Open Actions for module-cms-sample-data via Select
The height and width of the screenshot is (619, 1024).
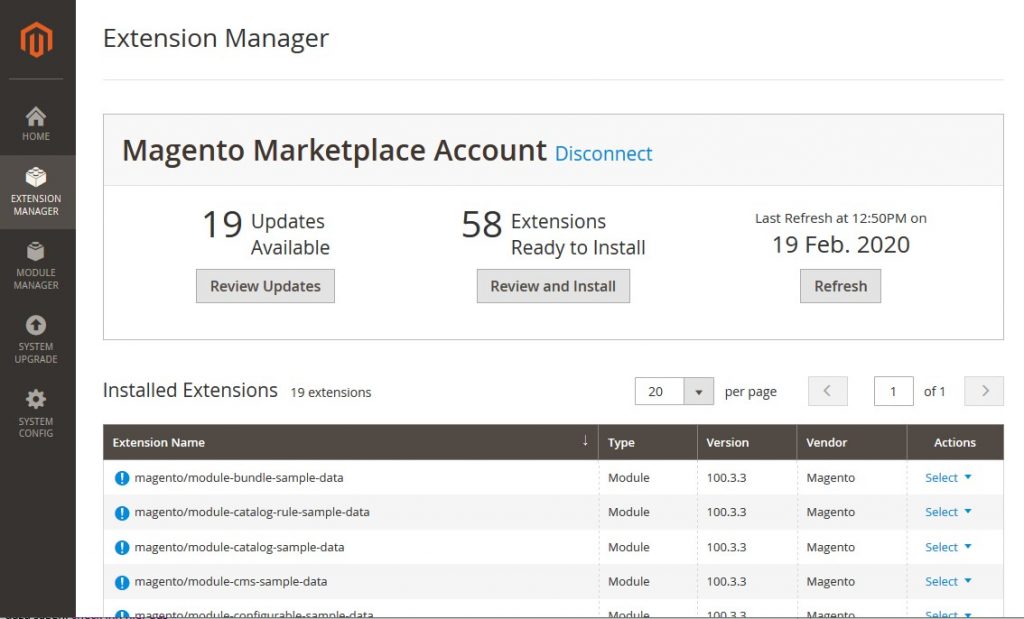click(x=945, y=581)
